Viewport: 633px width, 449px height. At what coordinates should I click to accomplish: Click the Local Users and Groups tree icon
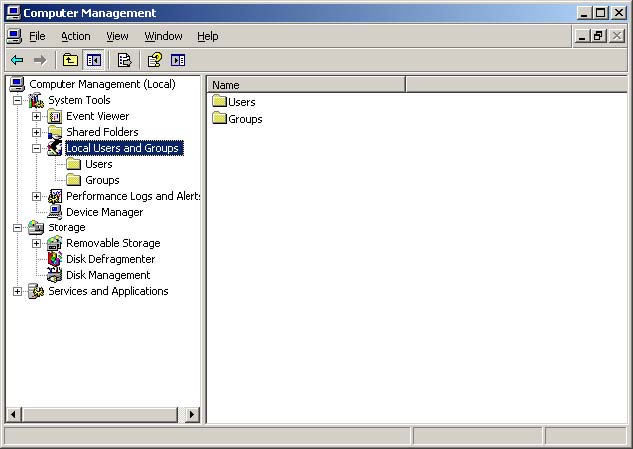[54, 148]
